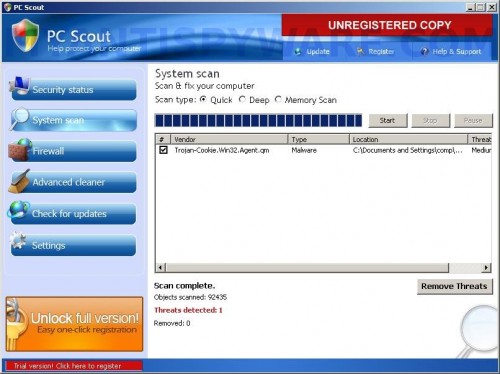The image size is (500, 374).
Task: Click the Start scan button
Action: tap(388, 120)
